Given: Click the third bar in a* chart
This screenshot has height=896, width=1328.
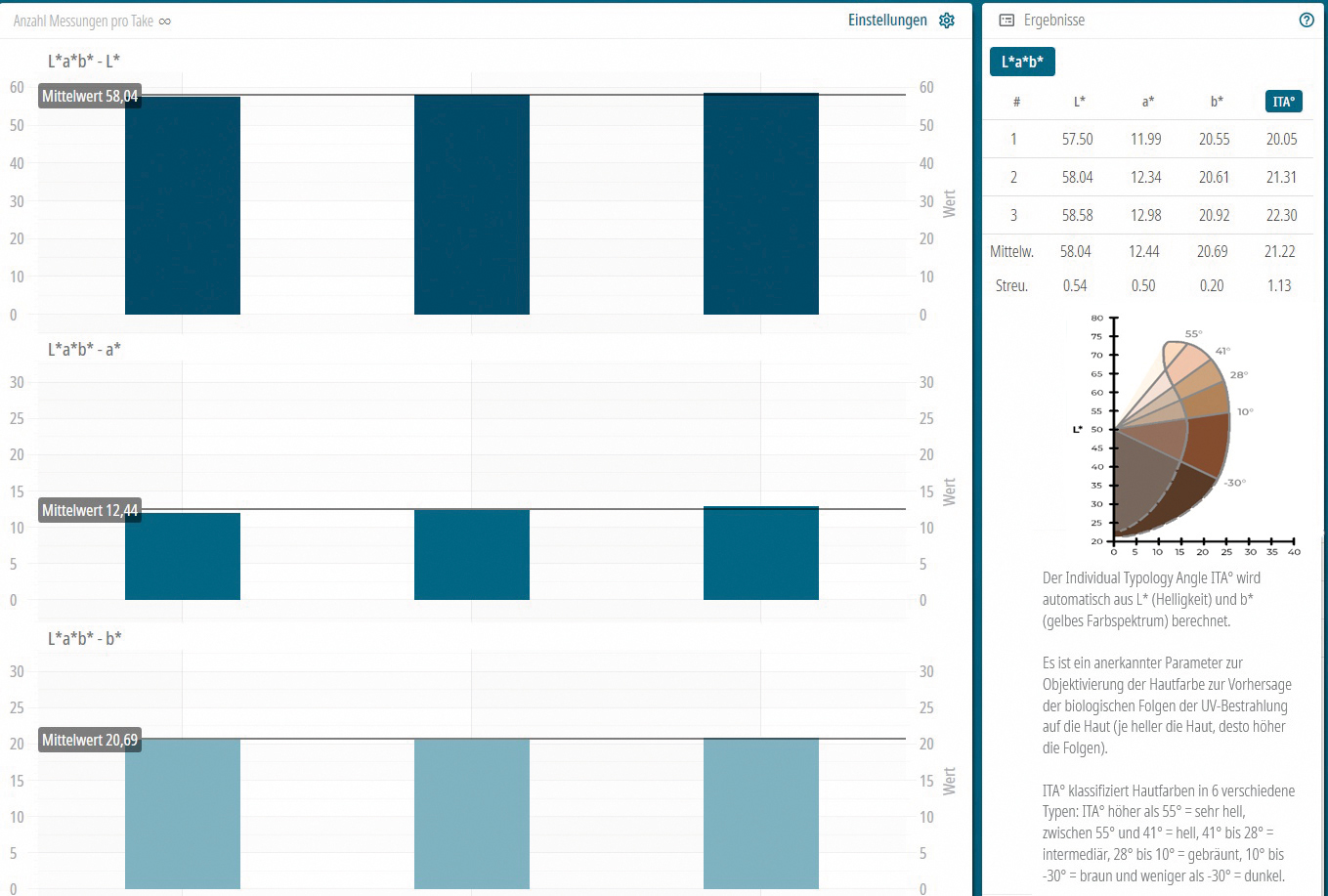Looking at the screenshot, I should point(761,553).
